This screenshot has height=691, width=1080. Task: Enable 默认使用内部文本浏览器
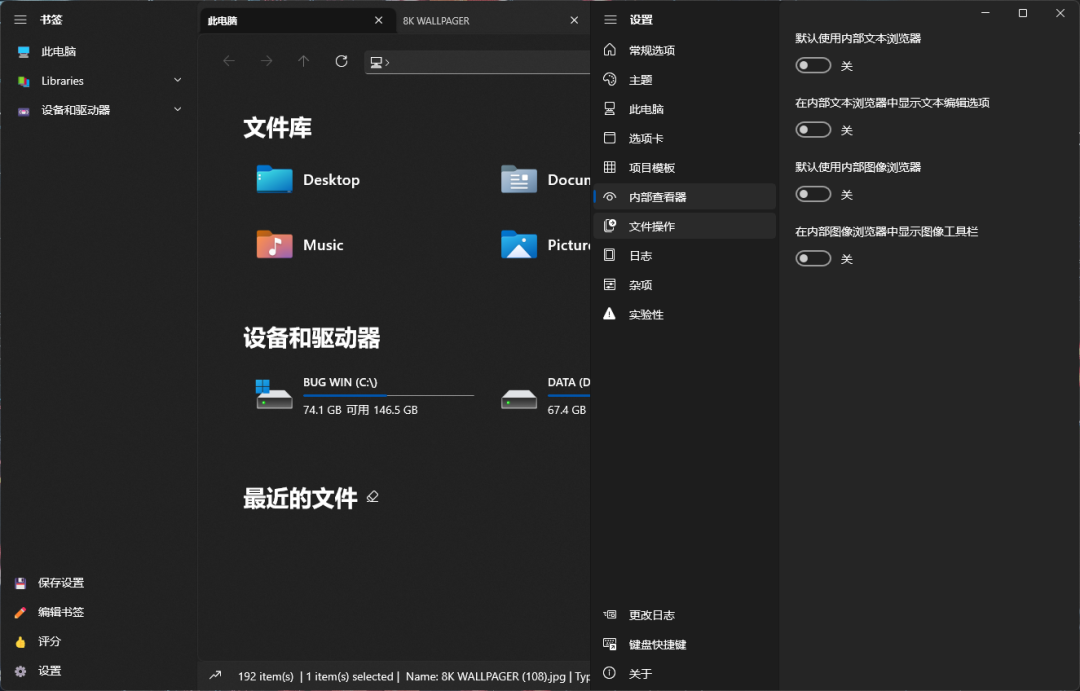point(813,65)
